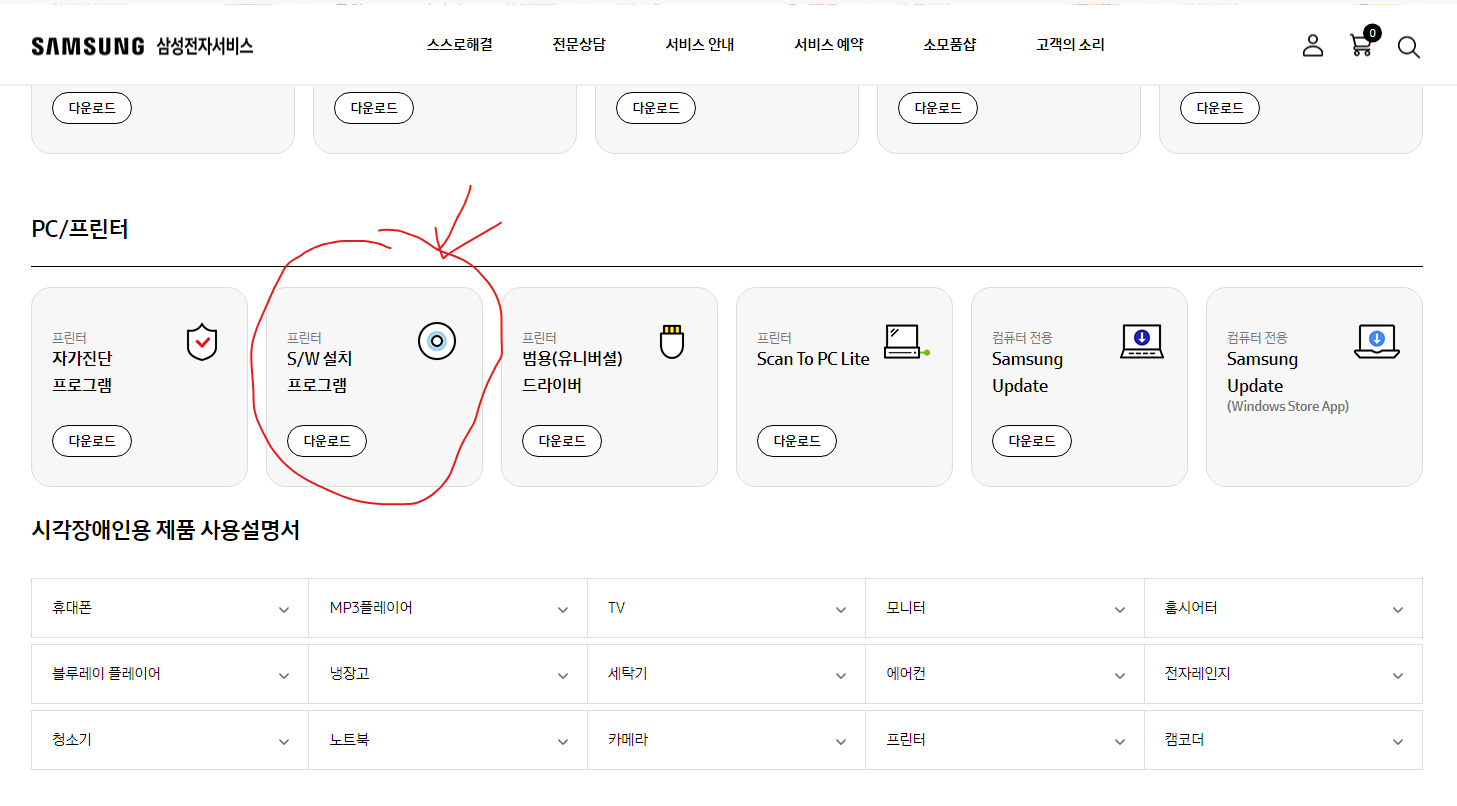
Task: Expand the 전자레인지 manual dropdown
Action: (x=1284, y=674)
